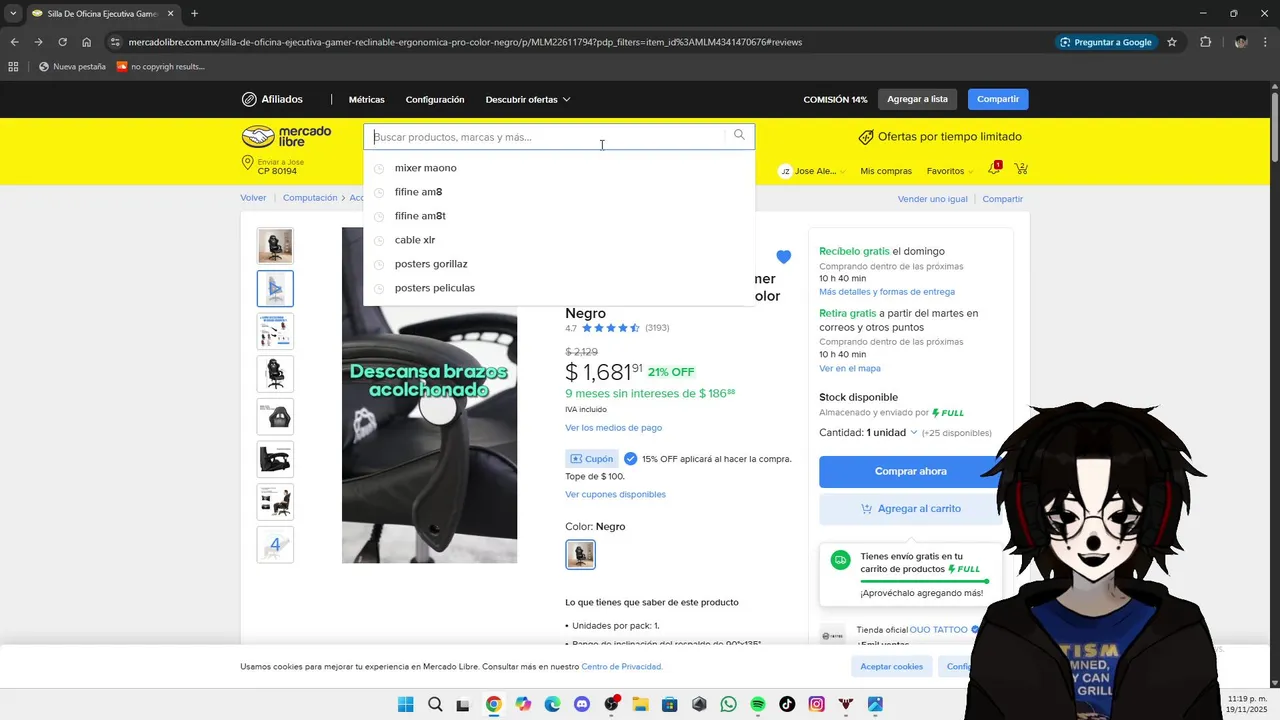The height and width of the screenshot is (720, 1280).
Task: Open Ofertas por tiempo limitado banner
Action: pos(940,137)
